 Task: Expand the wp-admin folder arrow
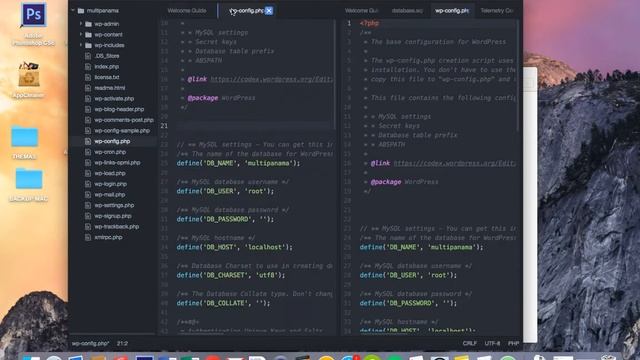(x=81, y=24)
